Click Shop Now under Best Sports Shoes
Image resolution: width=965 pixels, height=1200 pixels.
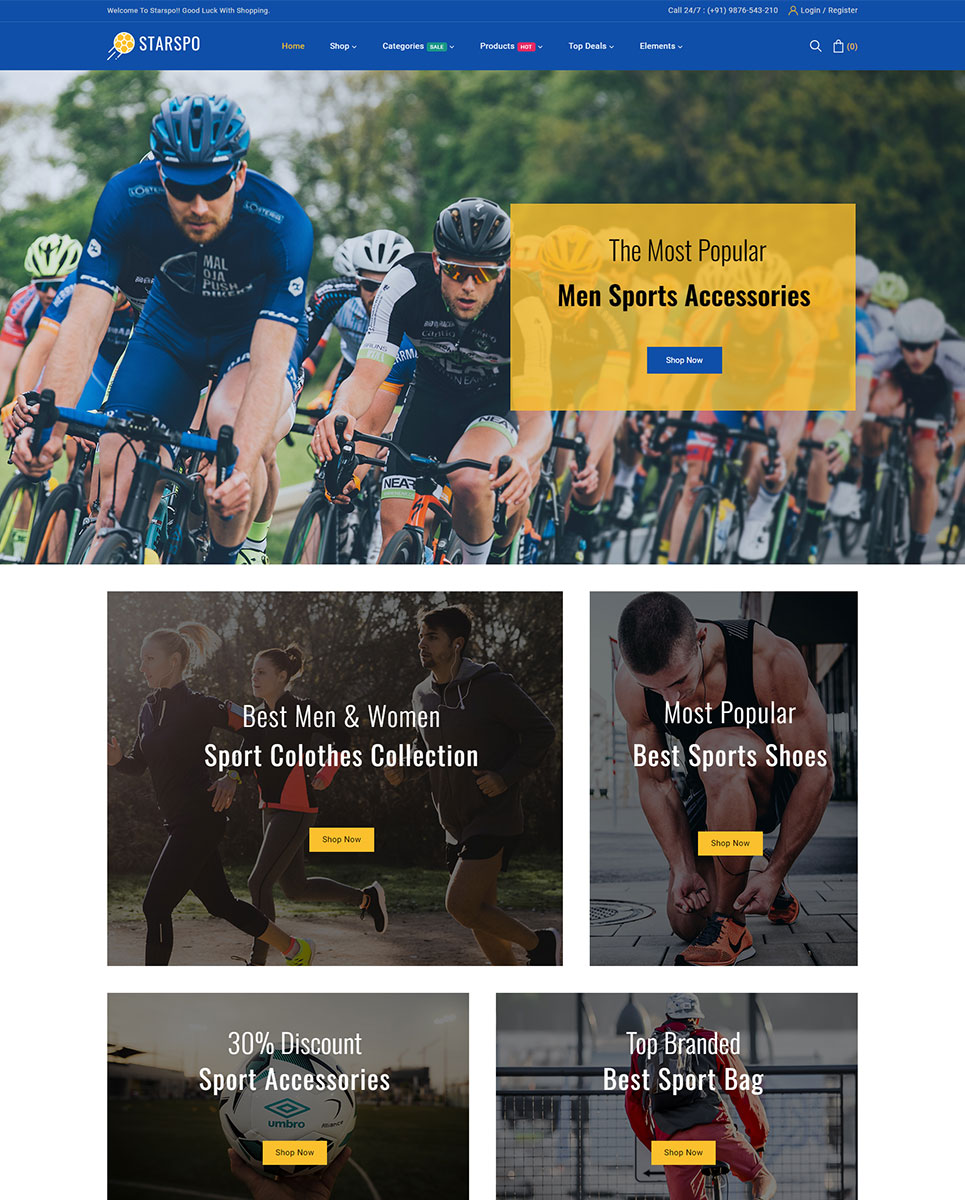[x=730, y=843]
